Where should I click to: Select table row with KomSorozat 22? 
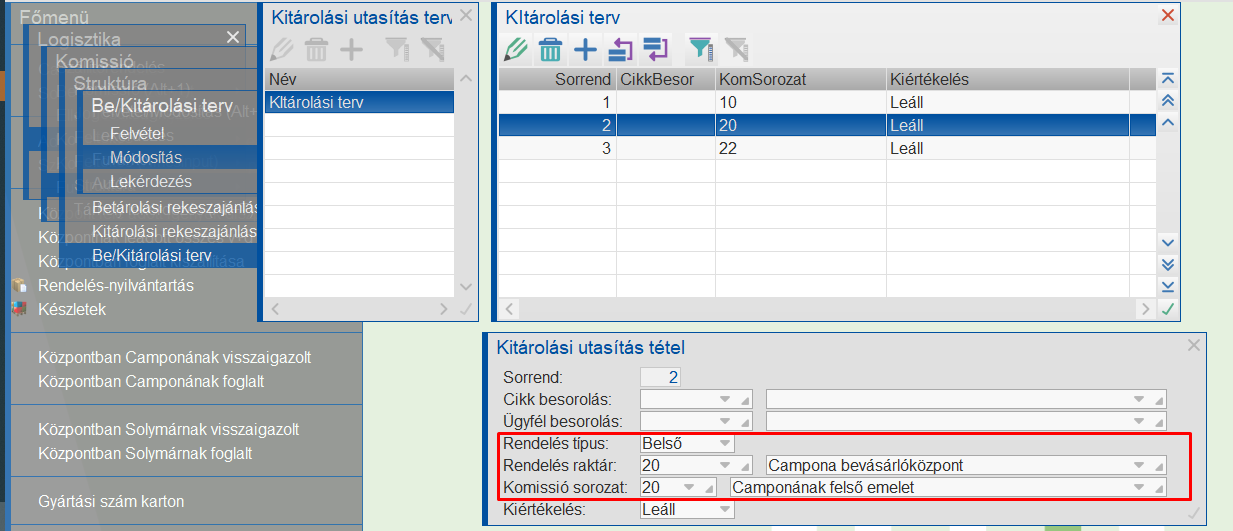pos(826,148)
